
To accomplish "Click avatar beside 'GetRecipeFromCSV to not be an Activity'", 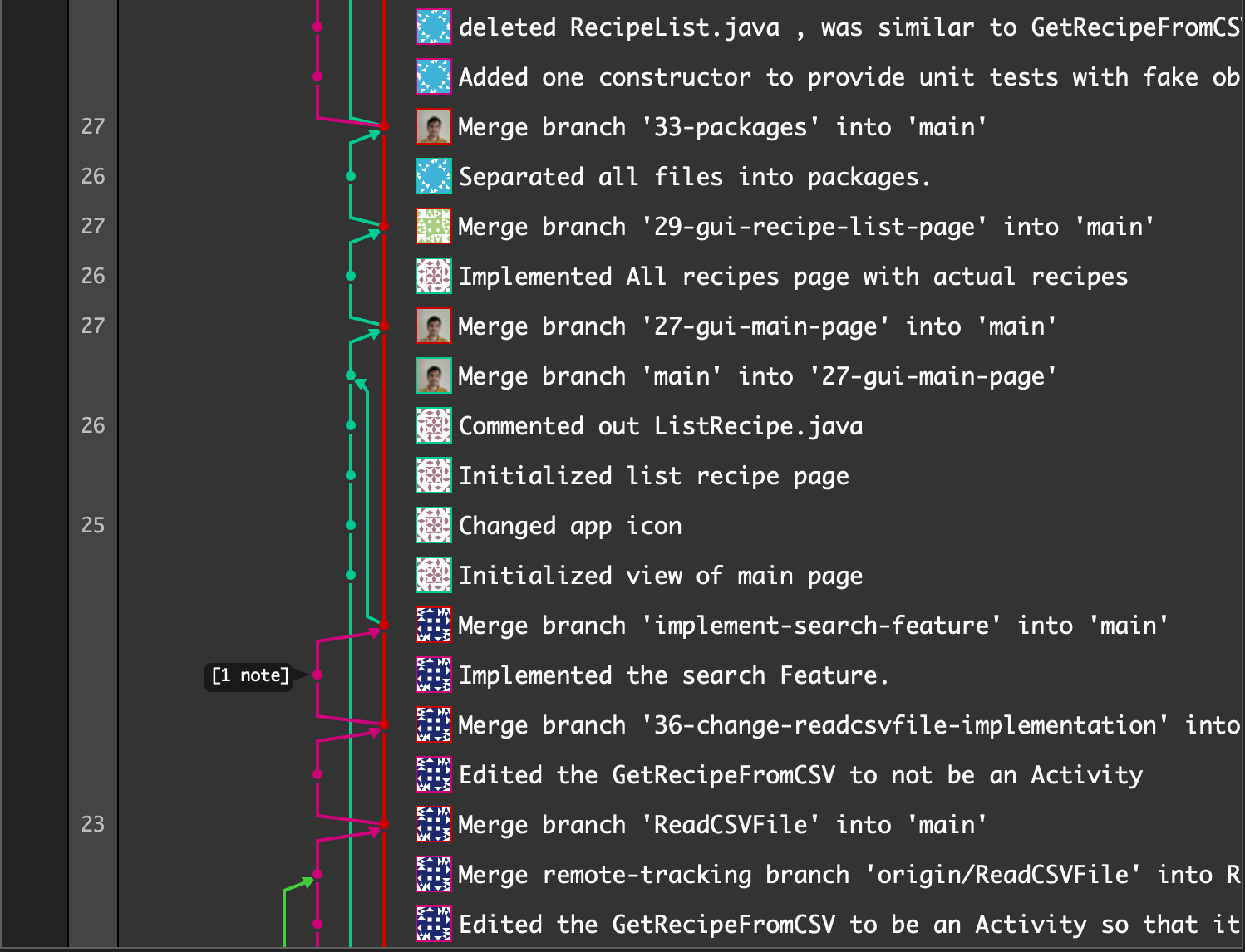I will (434, 774).
